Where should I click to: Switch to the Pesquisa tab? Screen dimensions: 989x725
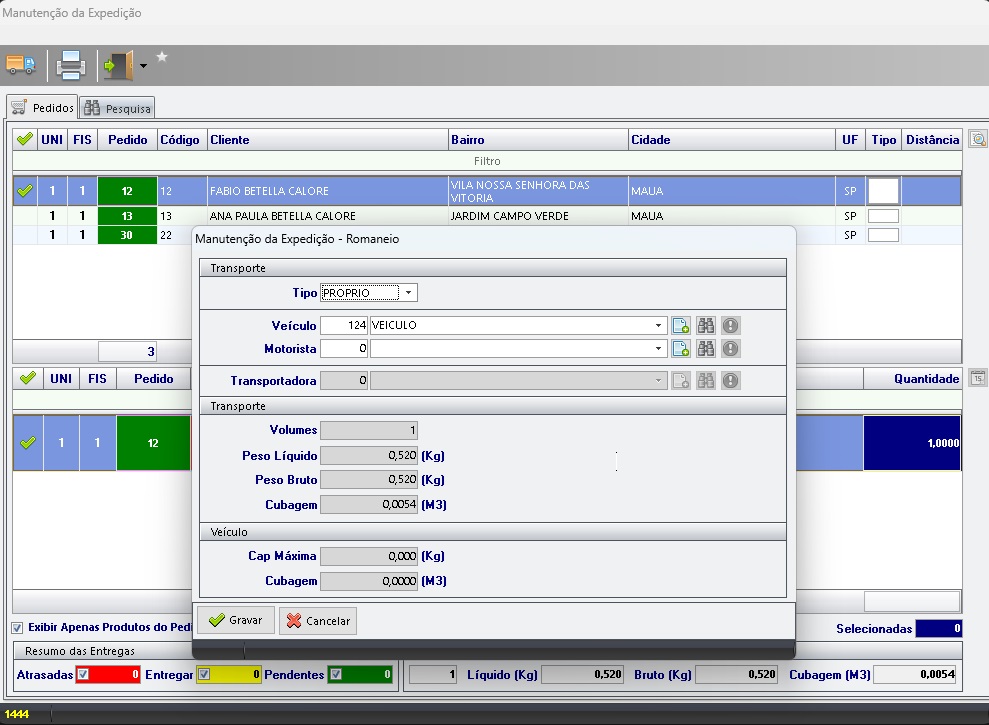[x=117, y=108]
